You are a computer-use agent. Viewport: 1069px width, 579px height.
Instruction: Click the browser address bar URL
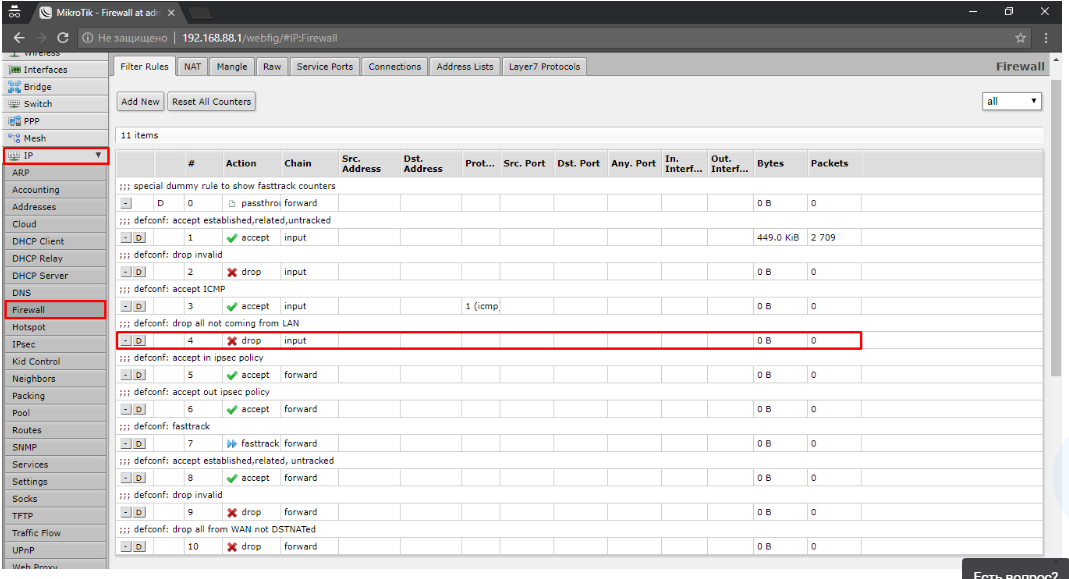click(260, 38)
